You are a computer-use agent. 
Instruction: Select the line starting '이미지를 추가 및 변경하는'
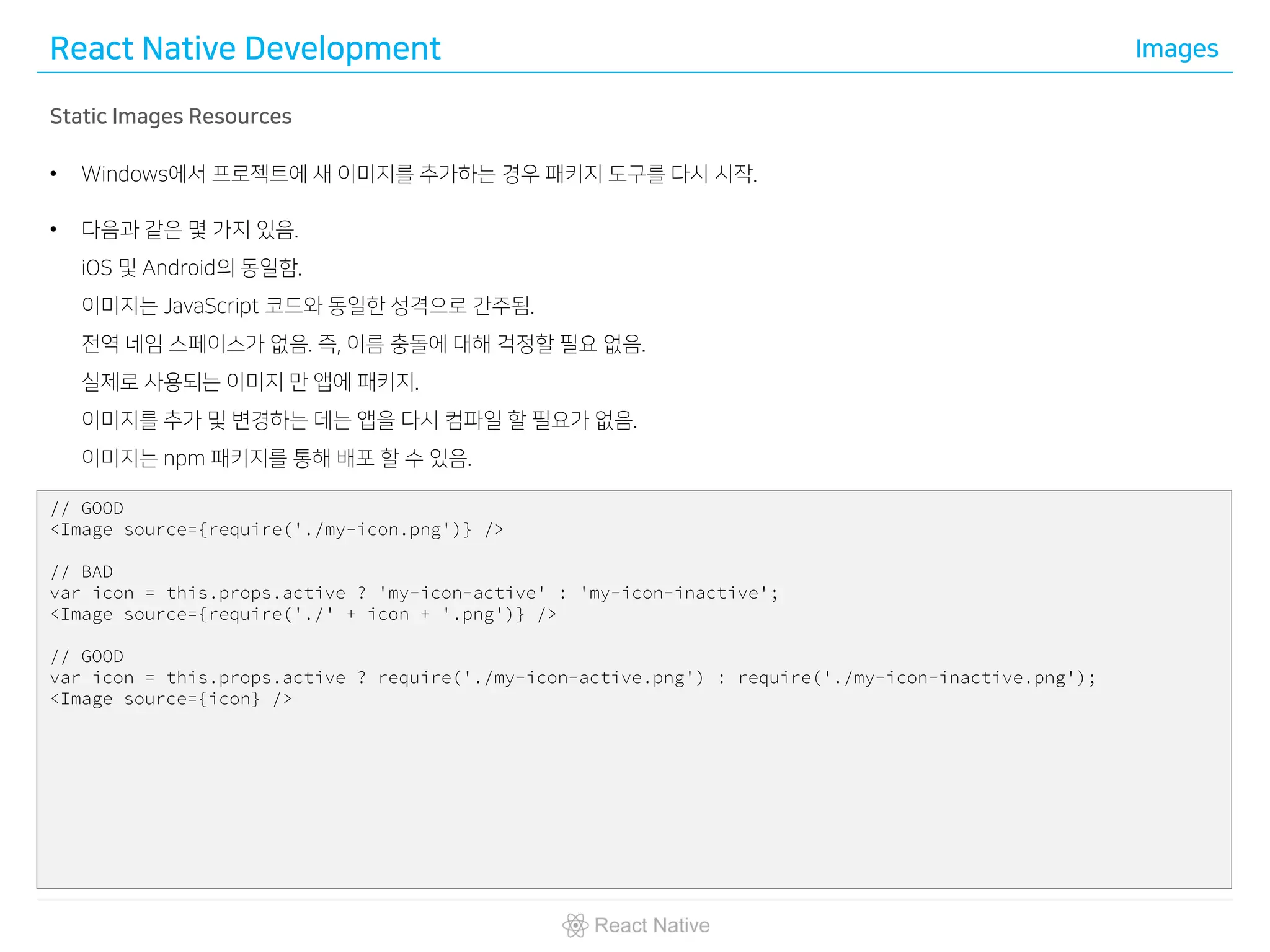(360, 420)
